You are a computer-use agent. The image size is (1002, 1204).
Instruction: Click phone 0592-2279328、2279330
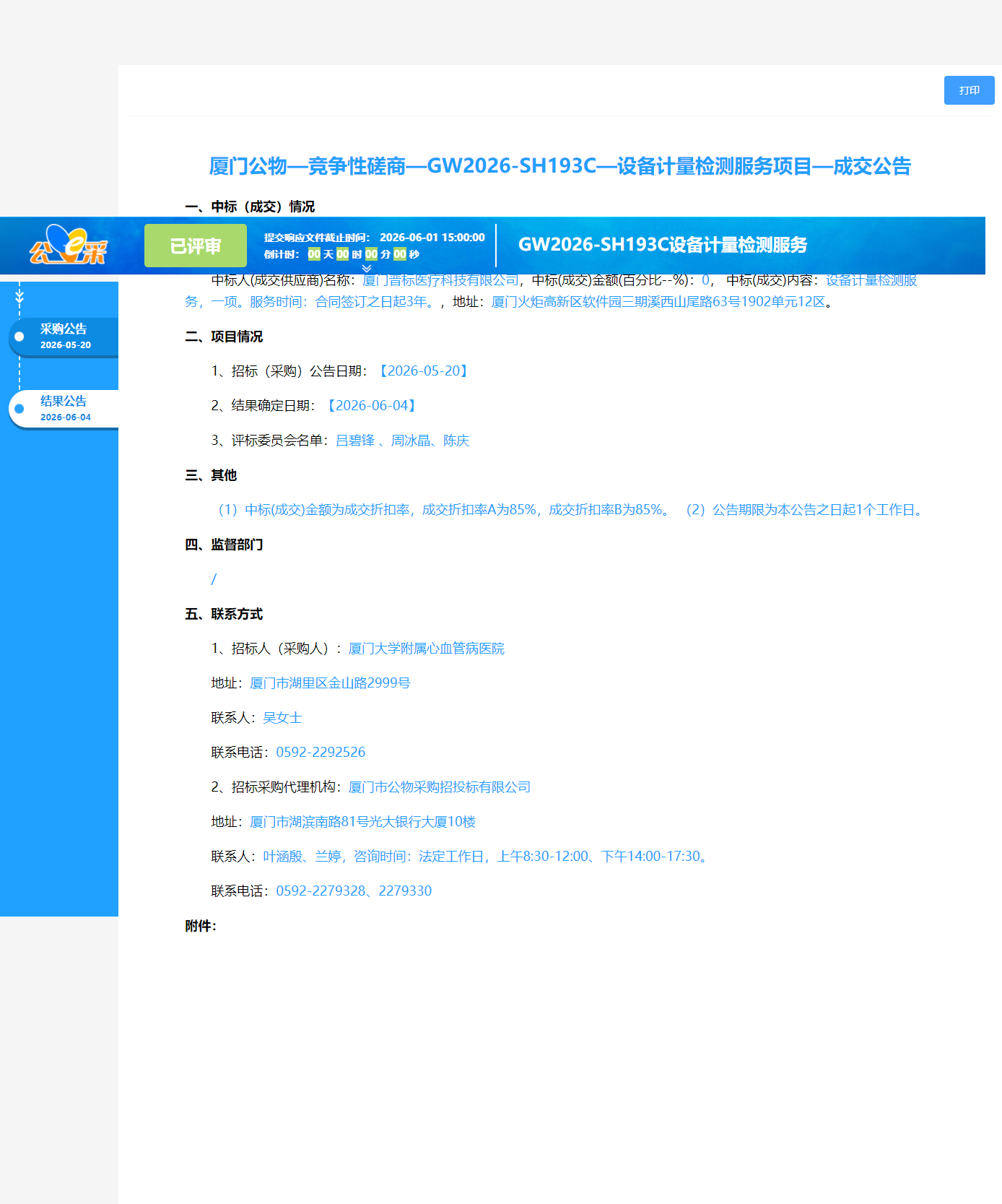coord(354,891)
